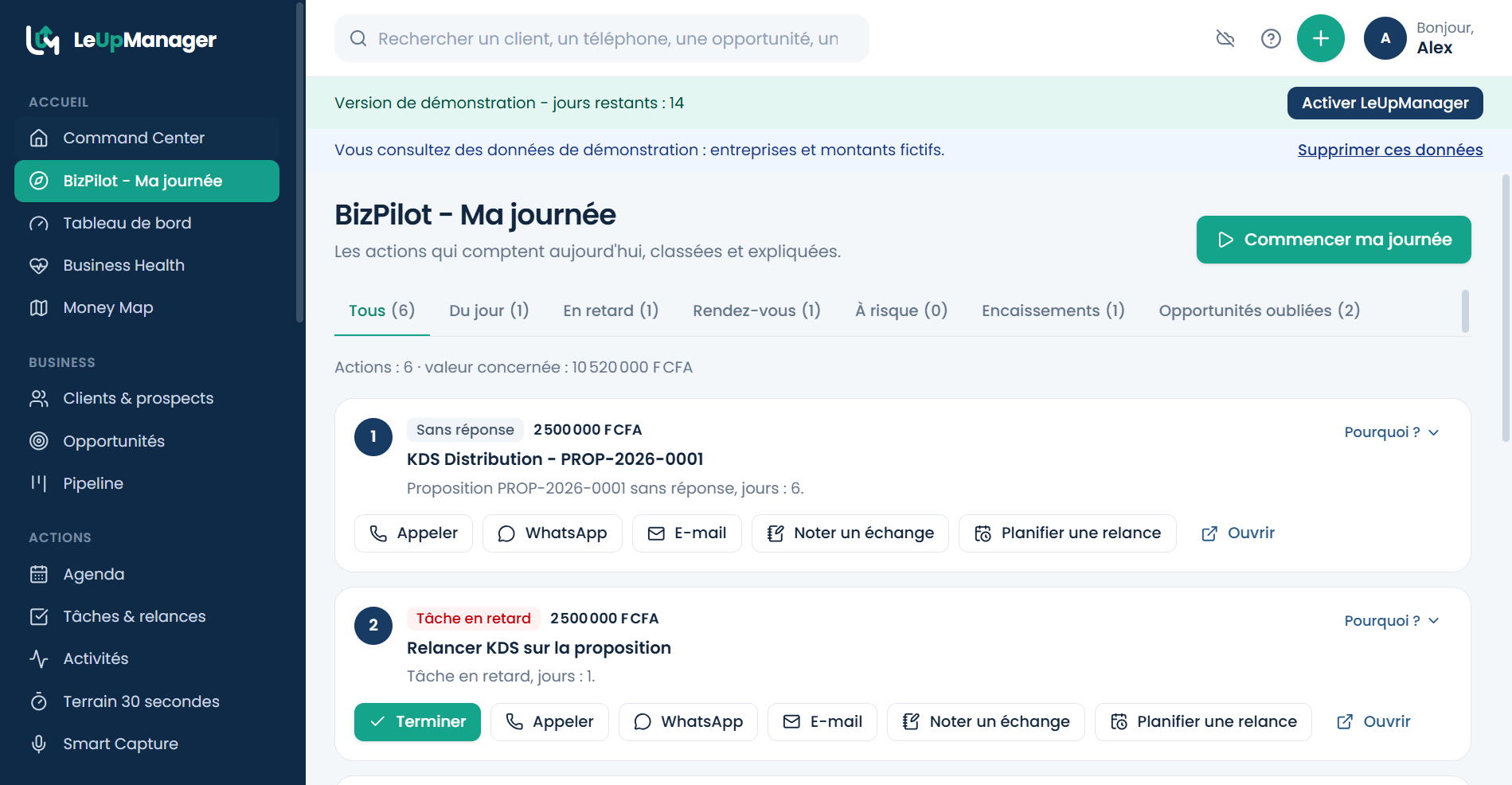Click the LeUpManager logo
The height and width of the screenshot is (785, 1512).
(x=121, y=40)
